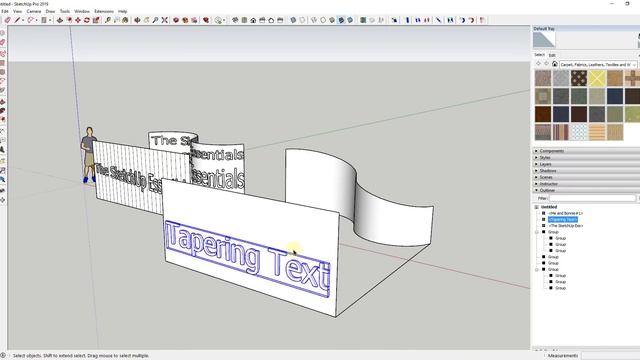The image size is (640, 360).
Task: Select the Tape Measure tool
Action: click(x=108, y=20)
